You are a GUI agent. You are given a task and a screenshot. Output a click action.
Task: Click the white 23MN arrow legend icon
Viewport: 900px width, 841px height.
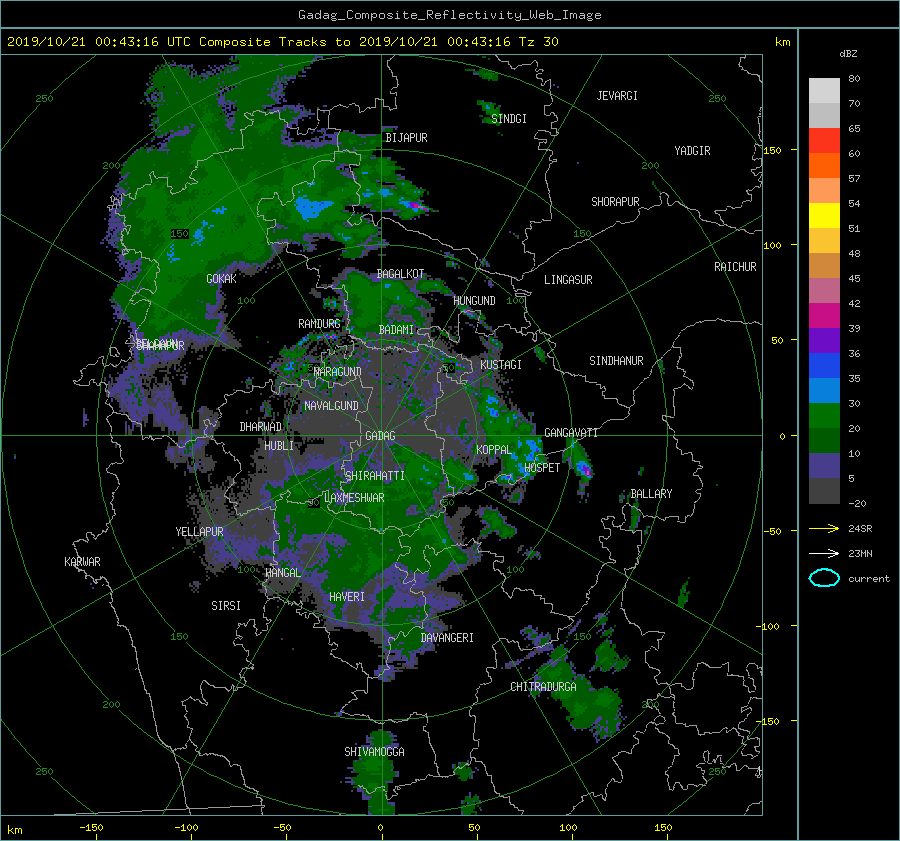(824, 553)
